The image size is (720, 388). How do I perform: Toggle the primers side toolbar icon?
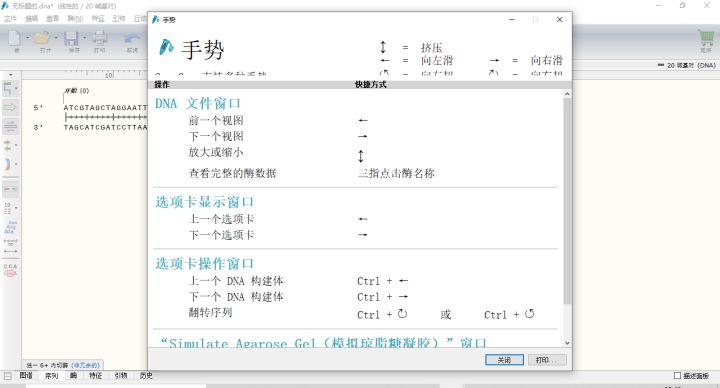(x=10, y=126)
